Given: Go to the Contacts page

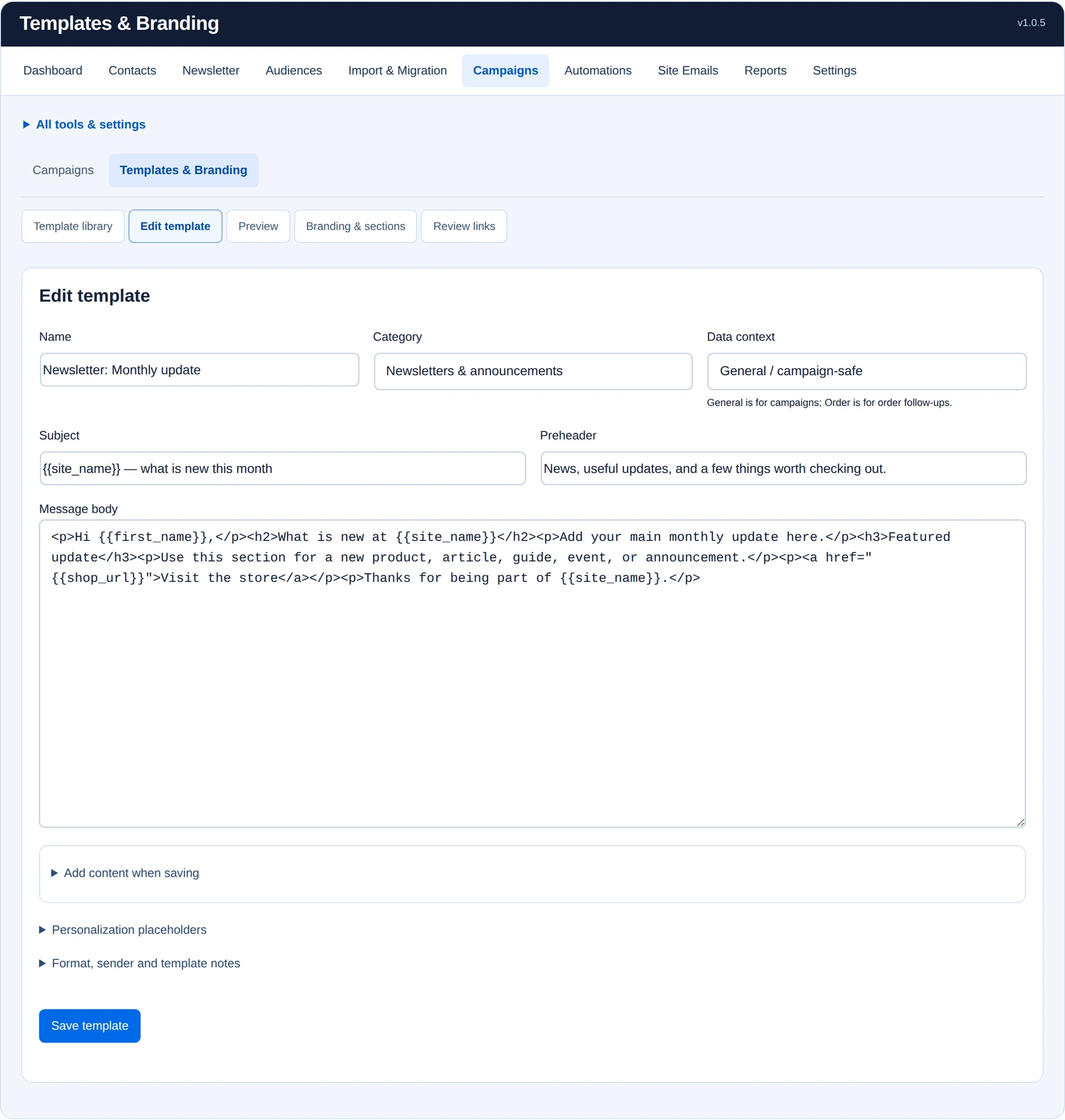Looking at the screenshot, I should click(x=132, y=71).
